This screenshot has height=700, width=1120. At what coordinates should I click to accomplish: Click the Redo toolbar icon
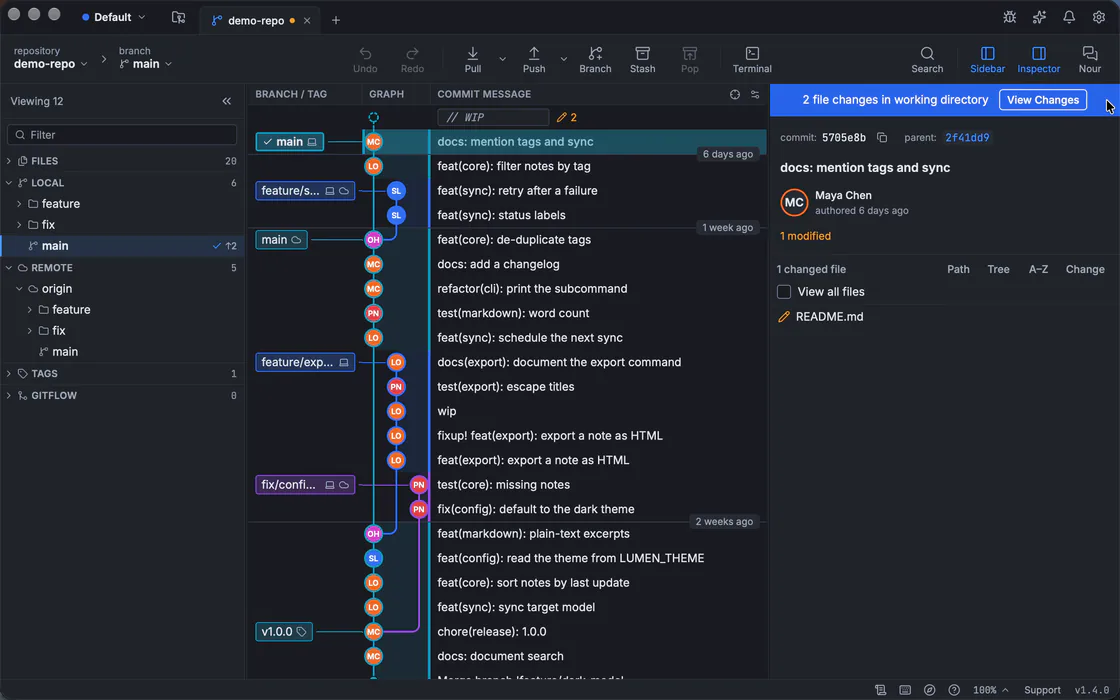(412, 54)
